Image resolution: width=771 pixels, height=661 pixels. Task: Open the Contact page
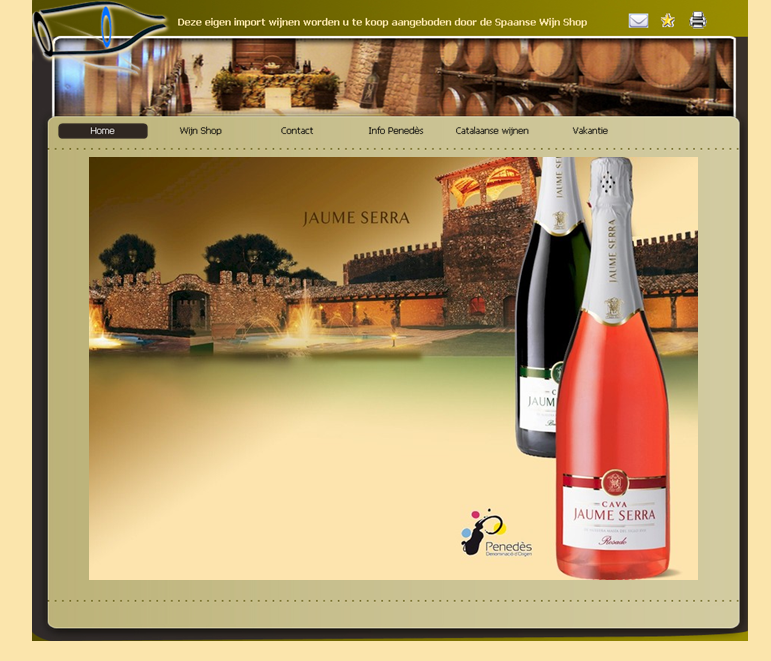click(x=297, y=131)
